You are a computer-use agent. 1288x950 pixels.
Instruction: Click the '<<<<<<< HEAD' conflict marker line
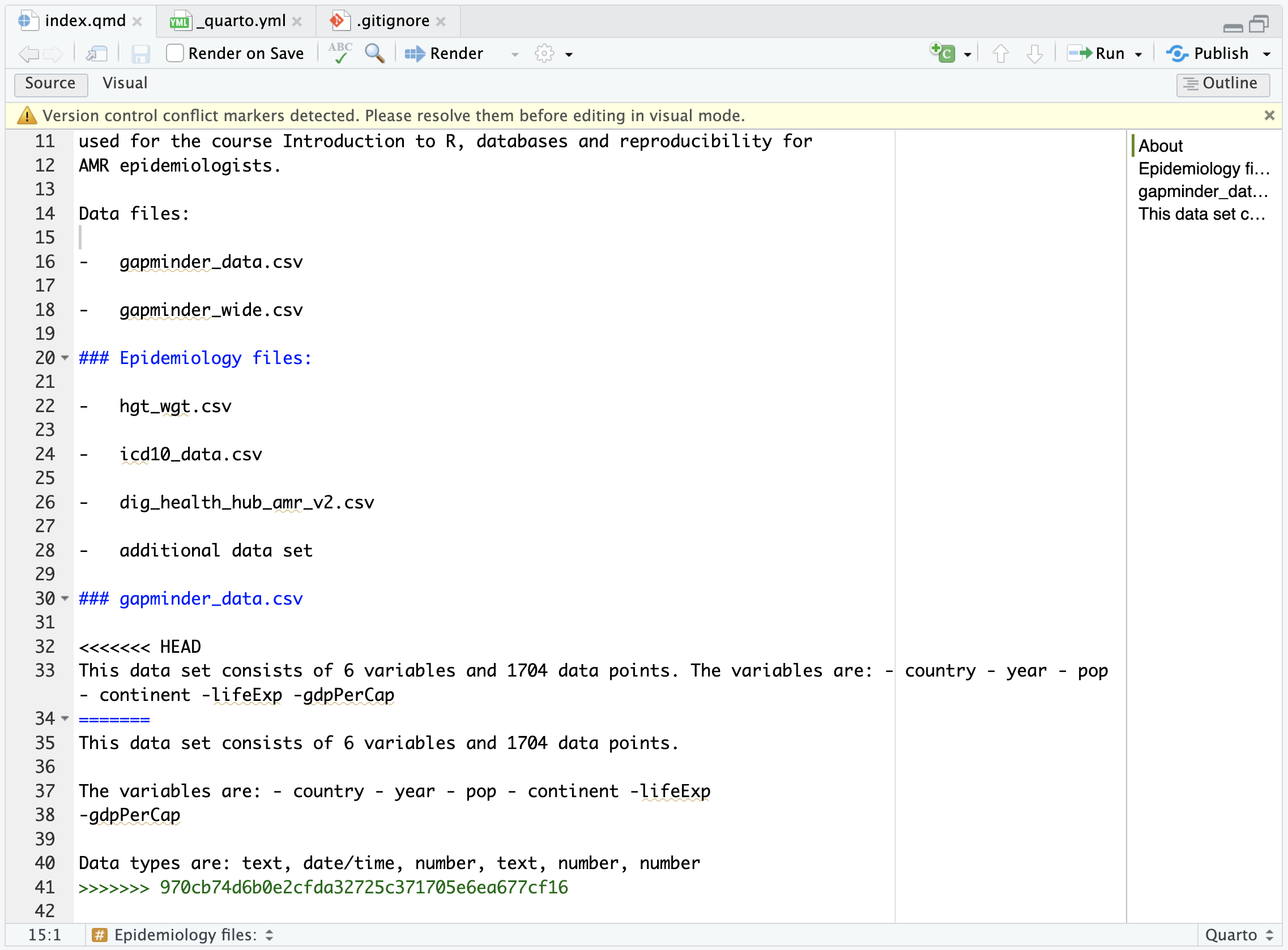[140, 647]
